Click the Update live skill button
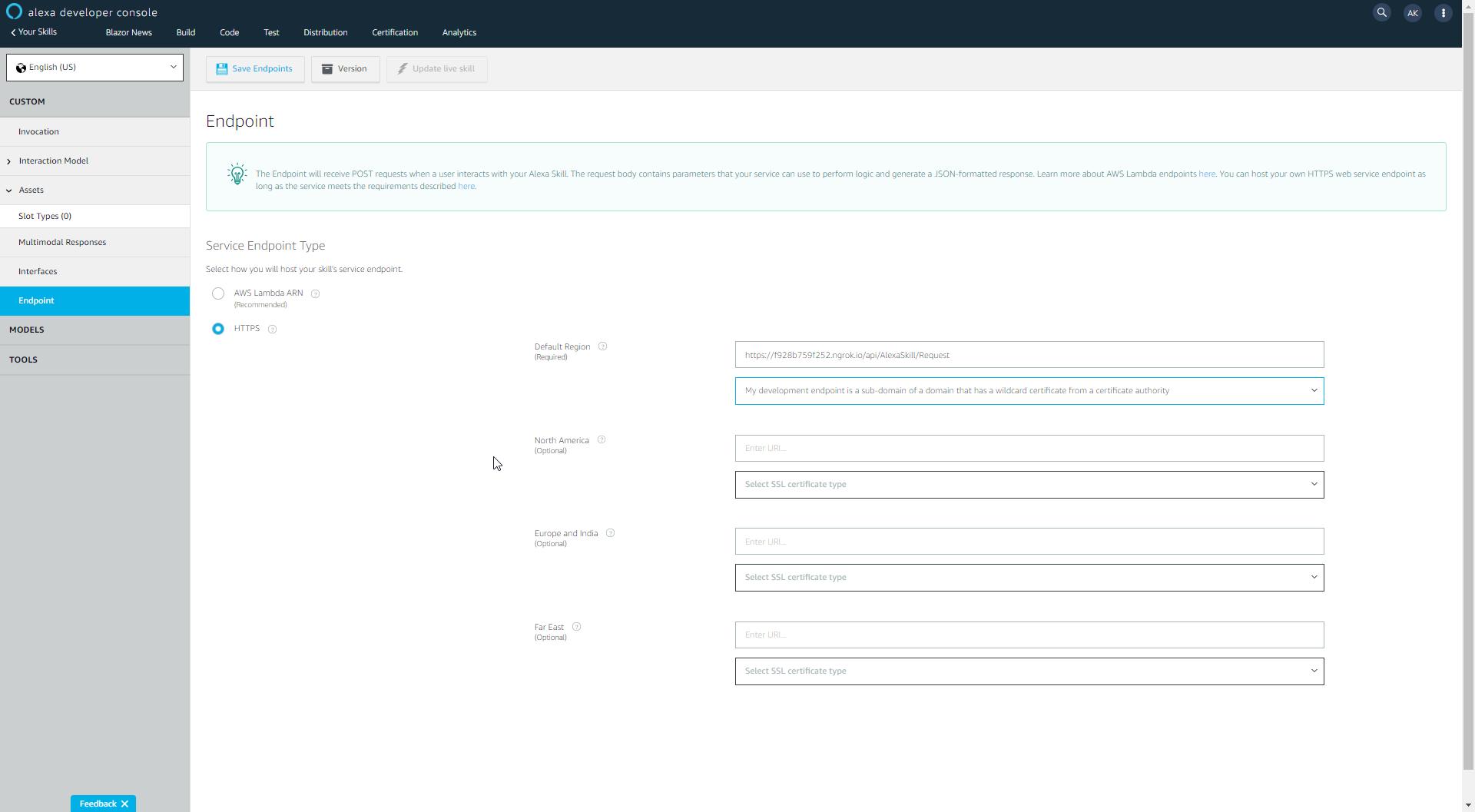This screenshot has width=1475, height=812. coord(436,69)
